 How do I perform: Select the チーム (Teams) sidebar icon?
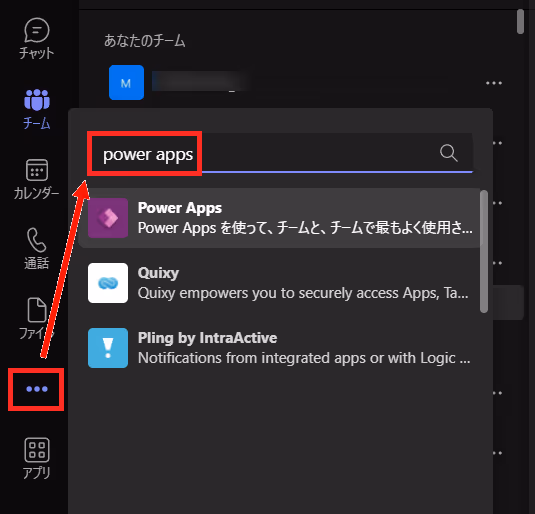point(37,109)
